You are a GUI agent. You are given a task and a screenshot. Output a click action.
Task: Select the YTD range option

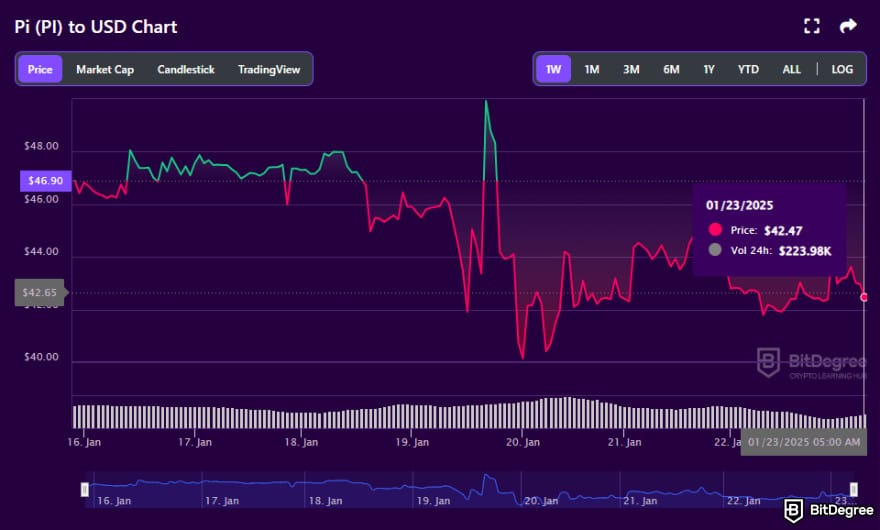(x=748, y=69)
